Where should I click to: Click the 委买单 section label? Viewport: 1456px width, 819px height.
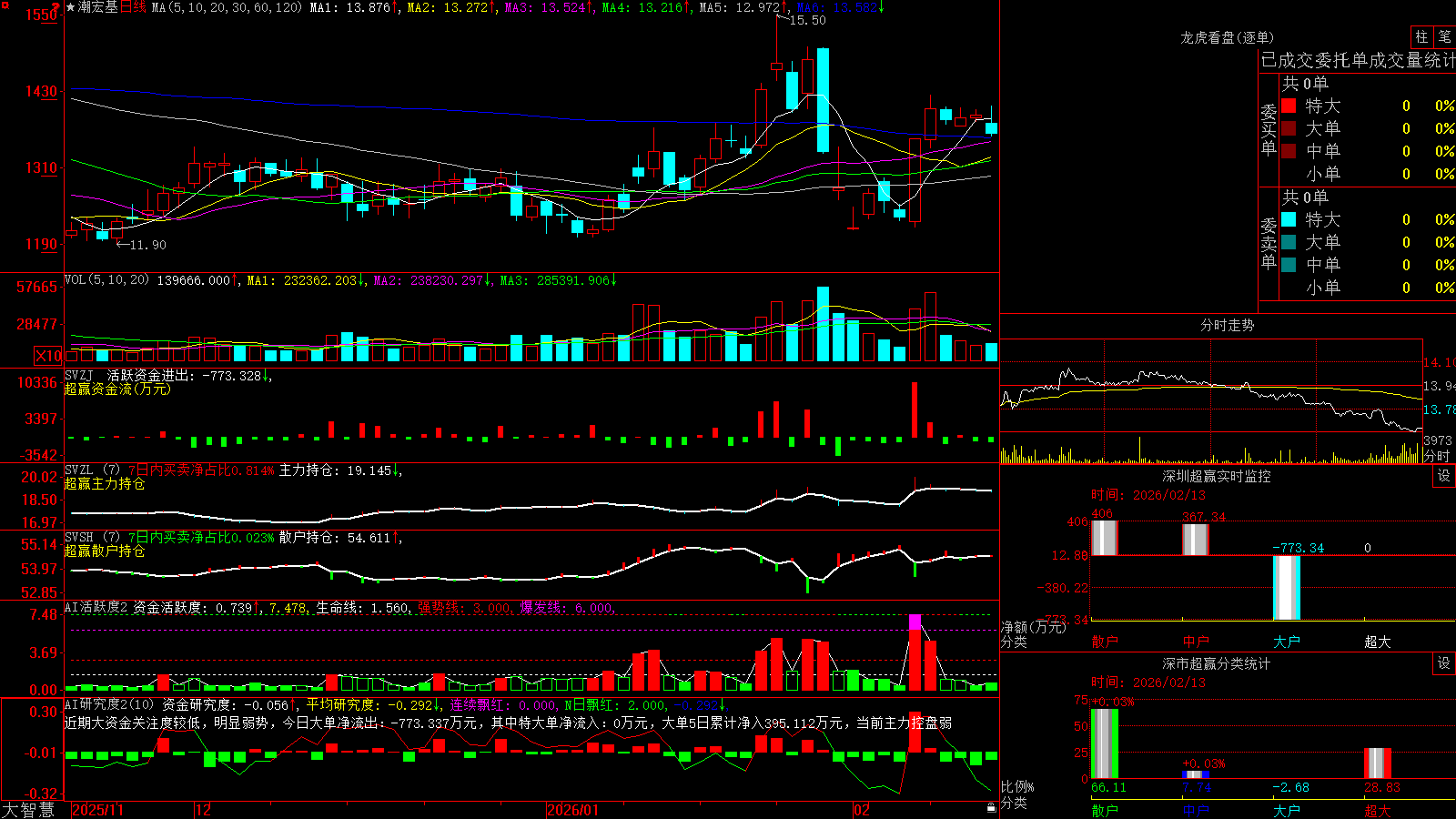tap(1269, 129)
